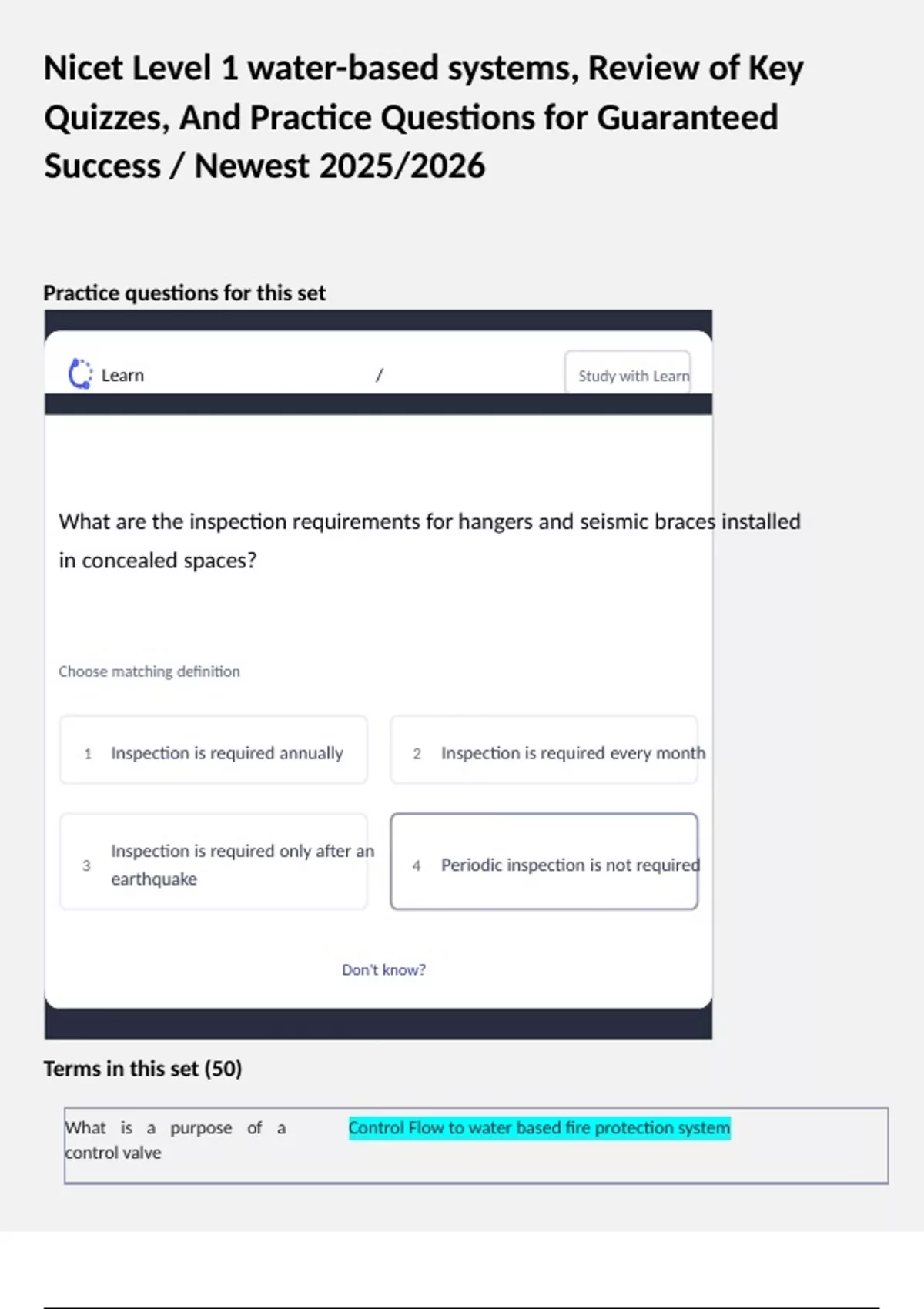Select "Periodic inspection is not required" answer
This screenshot has height=1309, width=924.
click(x=544, y=862)
